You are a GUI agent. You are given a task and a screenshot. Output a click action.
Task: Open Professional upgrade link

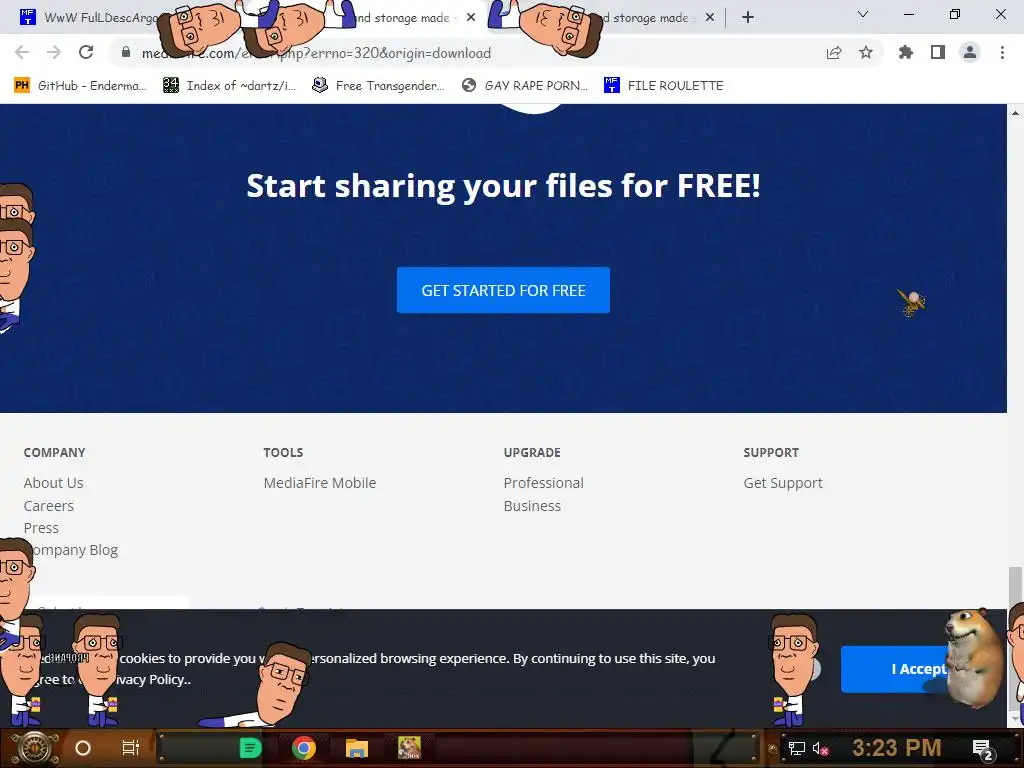543,483
